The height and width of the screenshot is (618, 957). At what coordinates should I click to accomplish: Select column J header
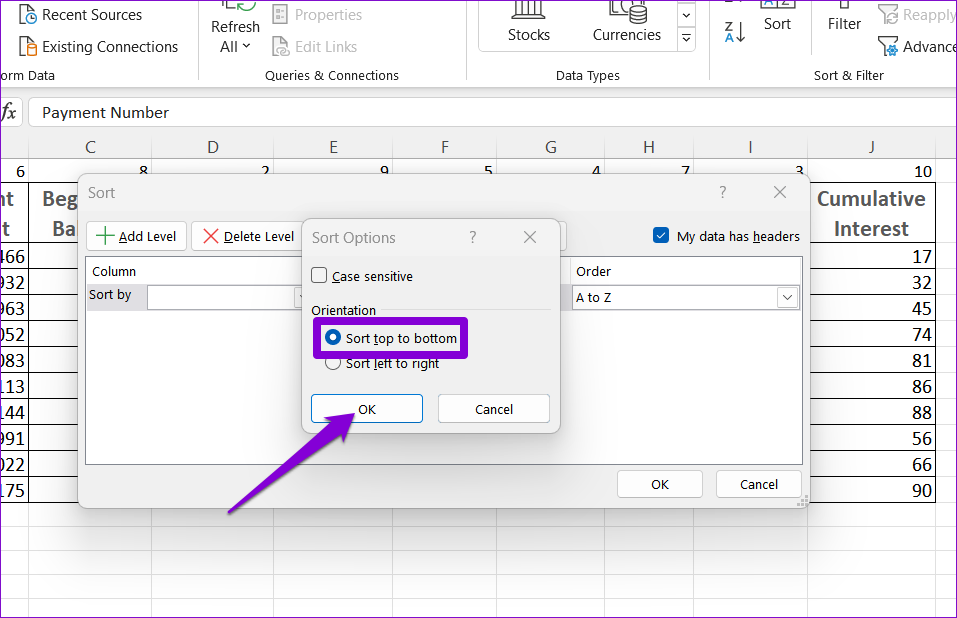pos(871,147)
